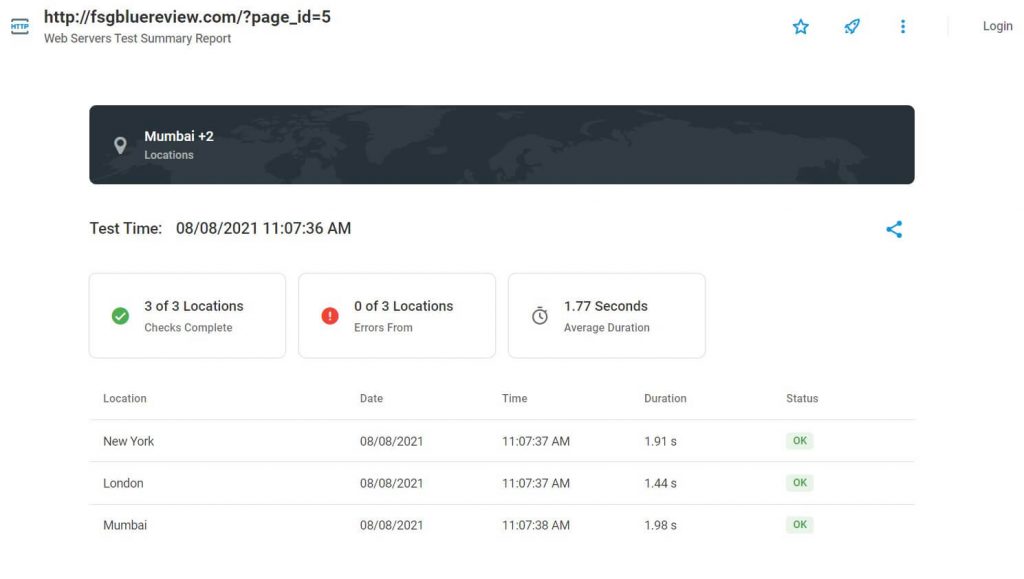Click the location pin on the map banner
Image resolution: width=1024 pixels, height=579 pixels.
pyautogui.click(x=121, y=145)
